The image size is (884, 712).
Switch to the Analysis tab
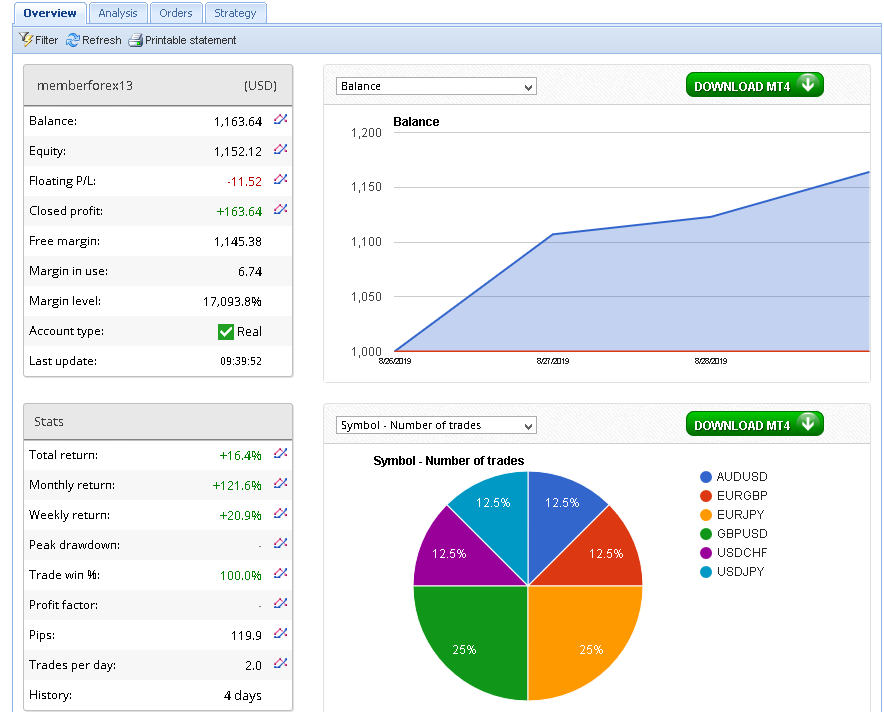click(x=118, y=13)
